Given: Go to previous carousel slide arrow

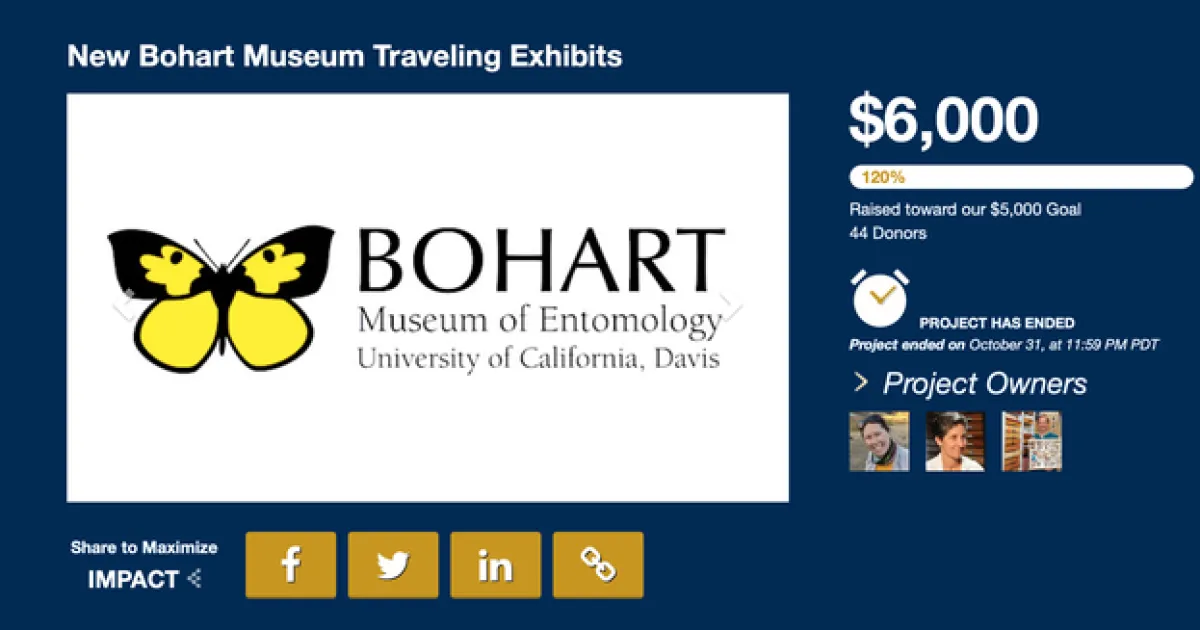Looking at the screenshot, I should pos(124,307).
